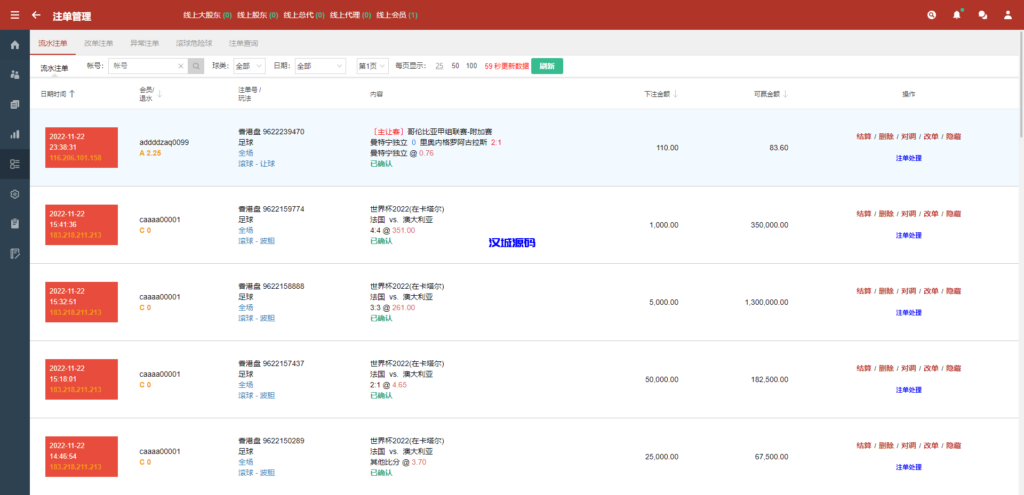Click 注单处理 for order 9622157437
This screenshot has width=1024, height=495.
[908, 390]
